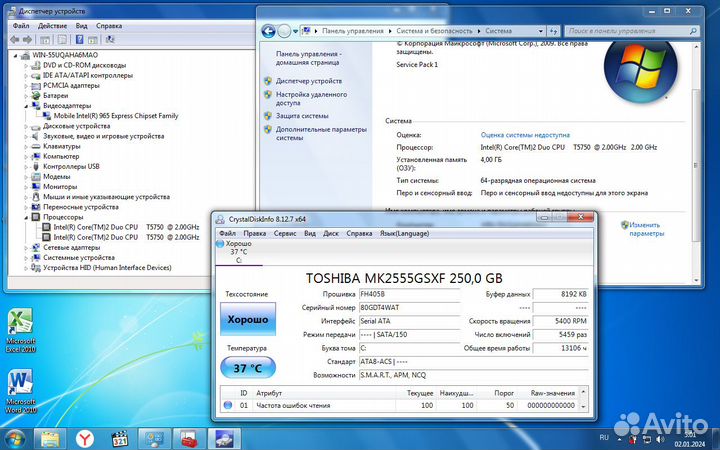Click the Изменить параметры link
720x450 pixels.
coord(646,229)
